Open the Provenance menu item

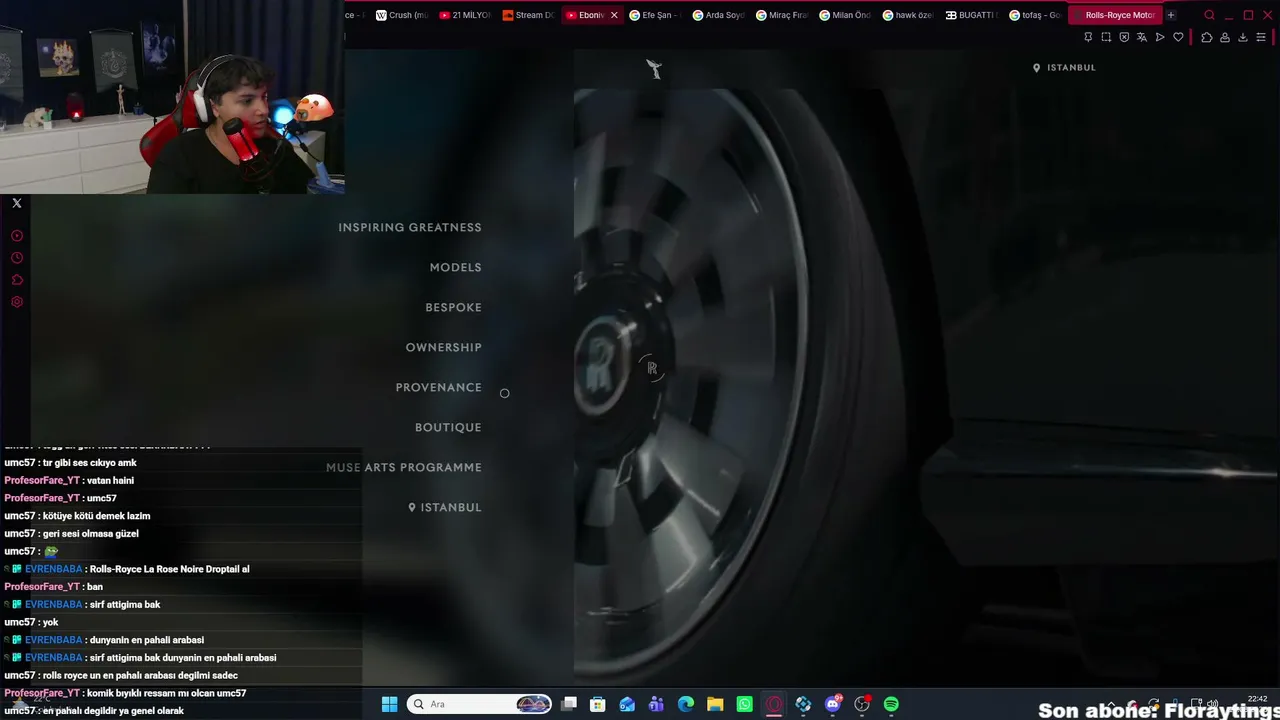click(439, 387)
